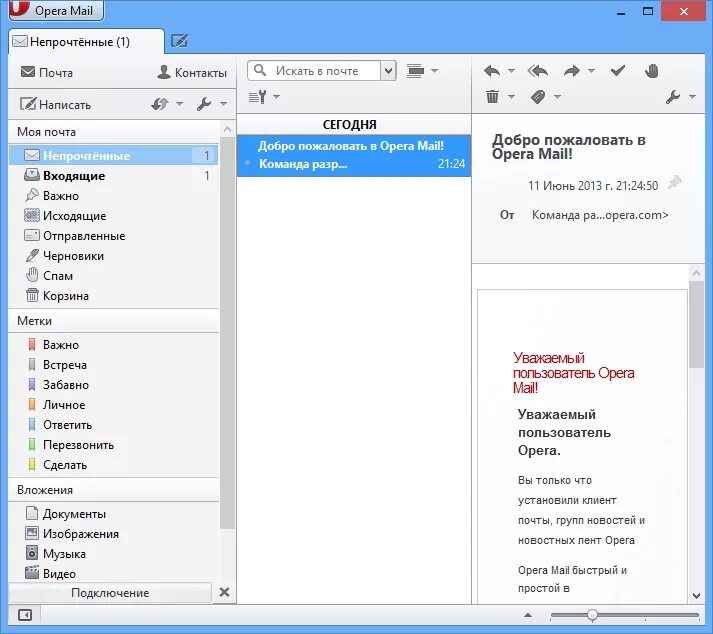The image size is (713, 634).
Task: Click the Подключение button
Action: [110, 593]
